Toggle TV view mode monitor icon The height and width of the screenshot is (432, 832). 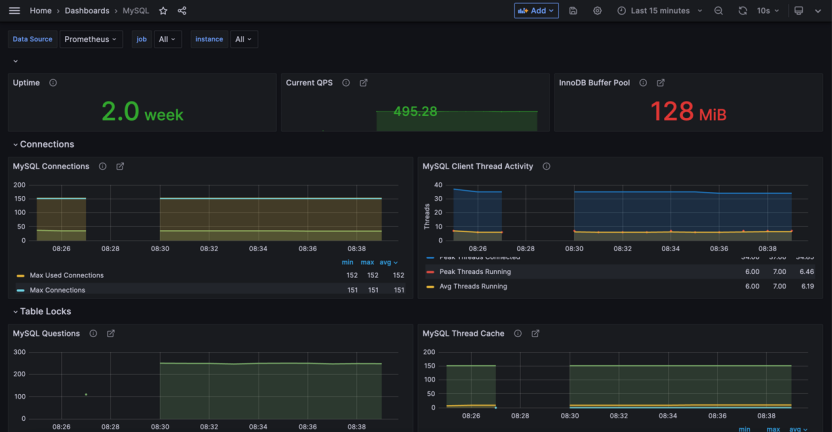click(799, 11)
